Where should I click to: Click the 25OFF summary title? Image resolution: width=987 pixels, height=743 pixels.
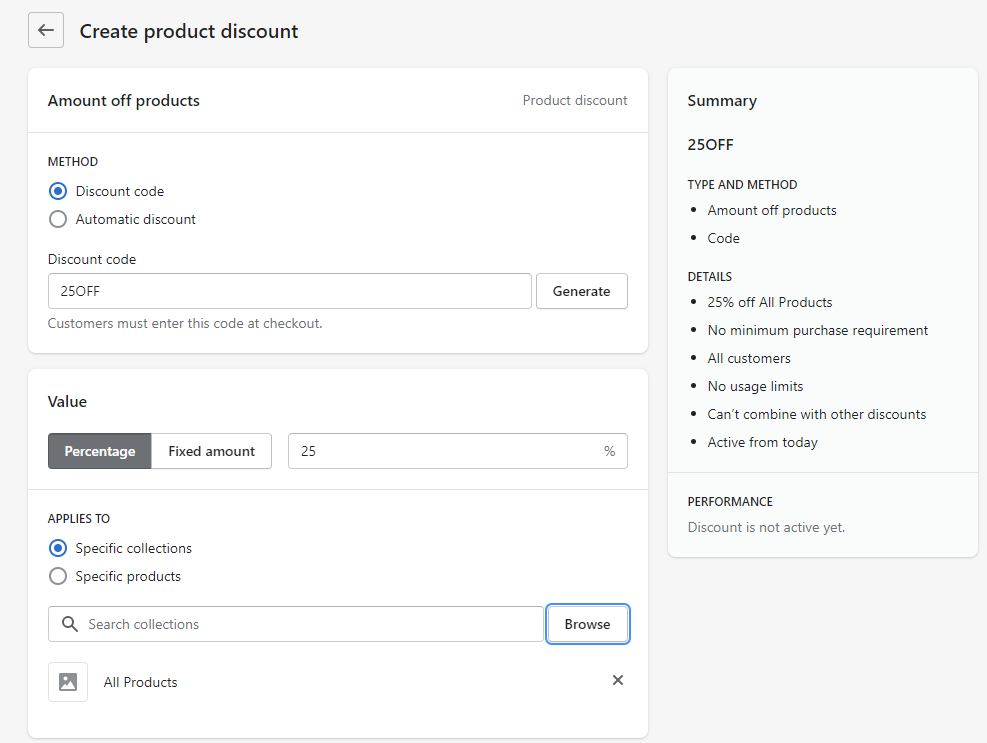point(711,144)
